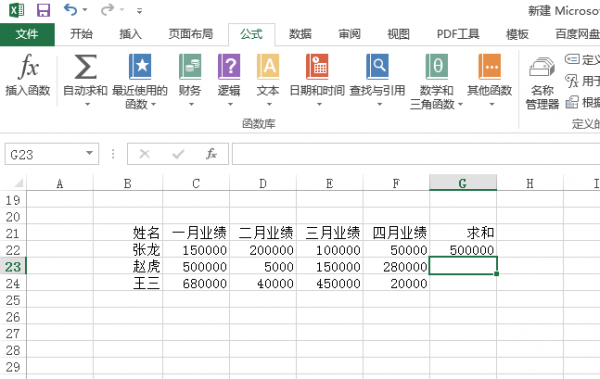Expand the Logical (逻辑) dropdown arrow

coord(230,104)
